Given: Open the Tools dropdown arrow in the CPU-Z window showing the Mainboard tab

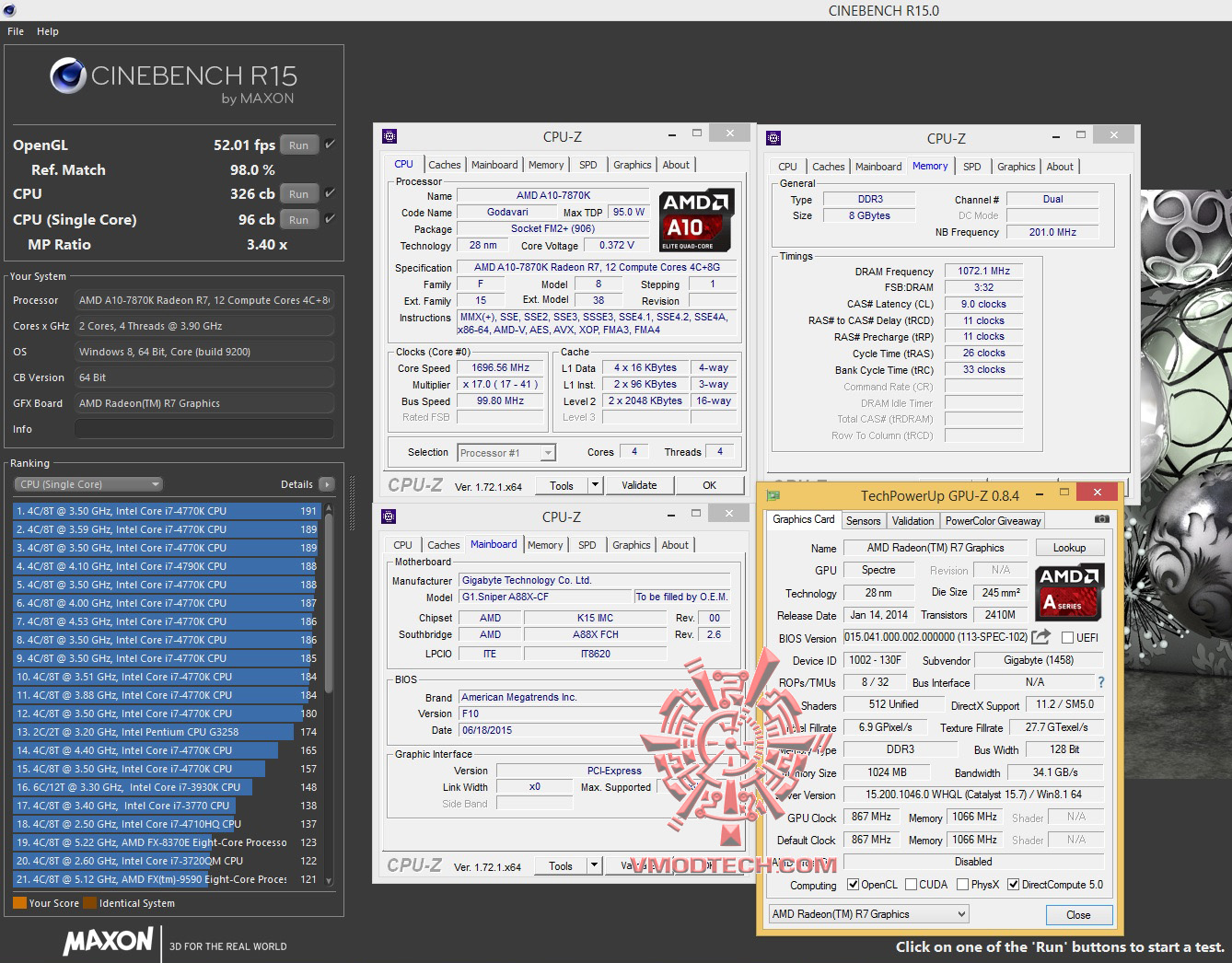Looking at the screenshot, I should point(595,865).
